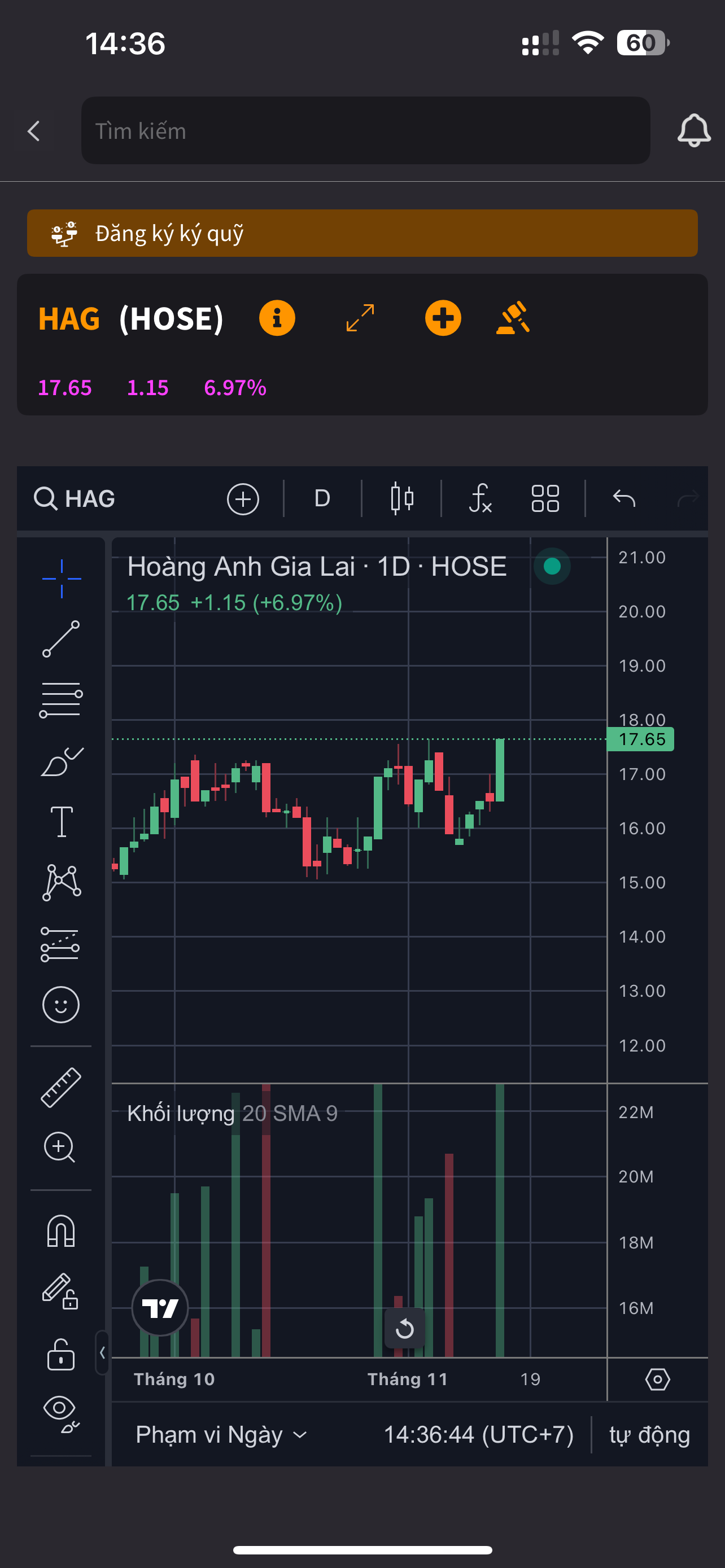Tap the Đăng ký ký quỹ banner
This screenshot has width=725, height=1568.
[362, 233]
